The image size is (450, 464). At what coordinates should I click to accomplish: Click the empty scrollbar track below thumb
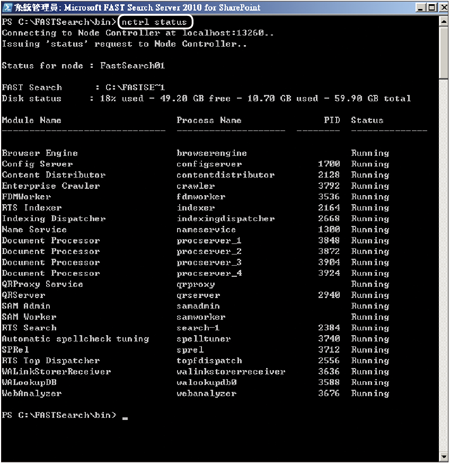coord(443,265)
